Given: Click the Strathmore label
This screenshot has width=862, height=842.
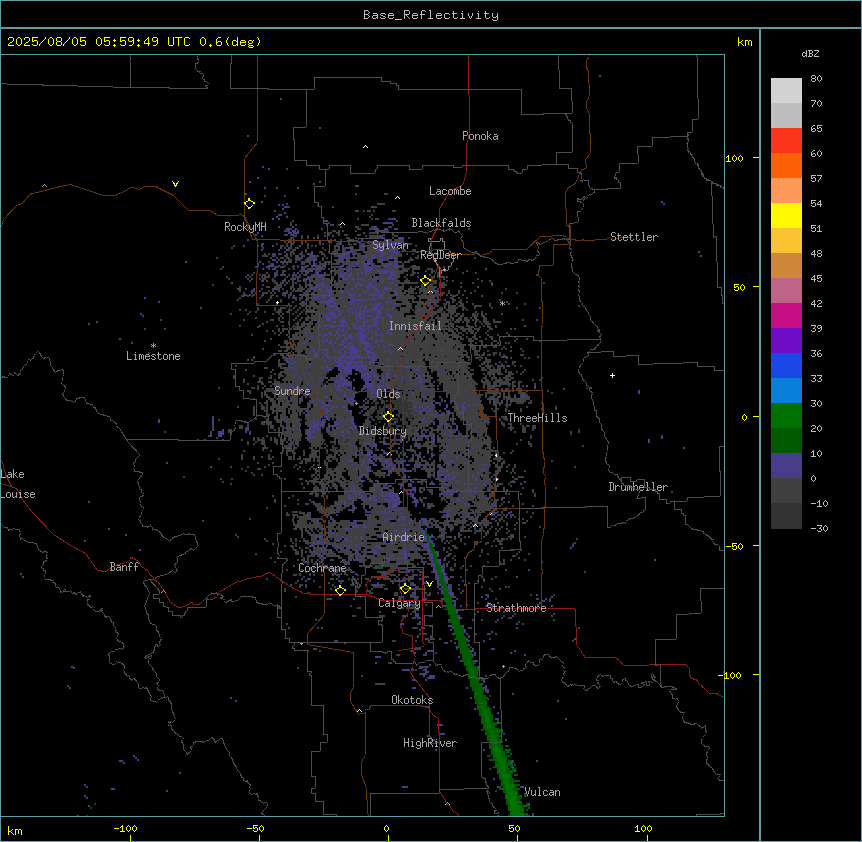Looking at the screenshot, I should tap(516, 608).
